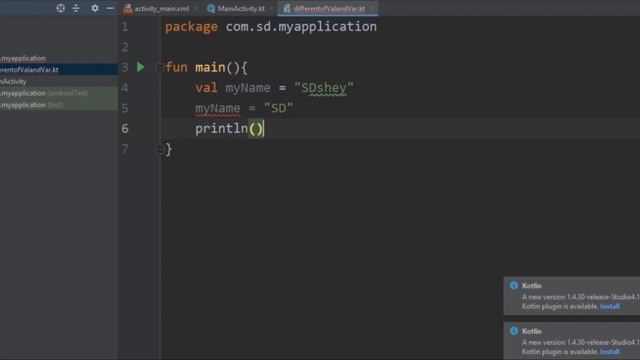Image resolution: width=640 pixels, height=360 pixels.
Task: Click the lower Kotlin notification title
Action: pyautogui.click(x=531, y=331)
